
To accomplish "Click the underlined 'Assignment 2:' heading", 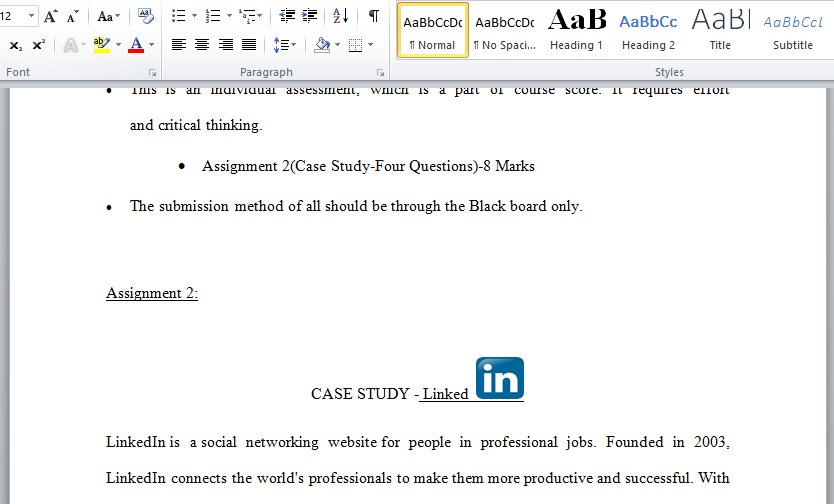I will pos(152,293).
